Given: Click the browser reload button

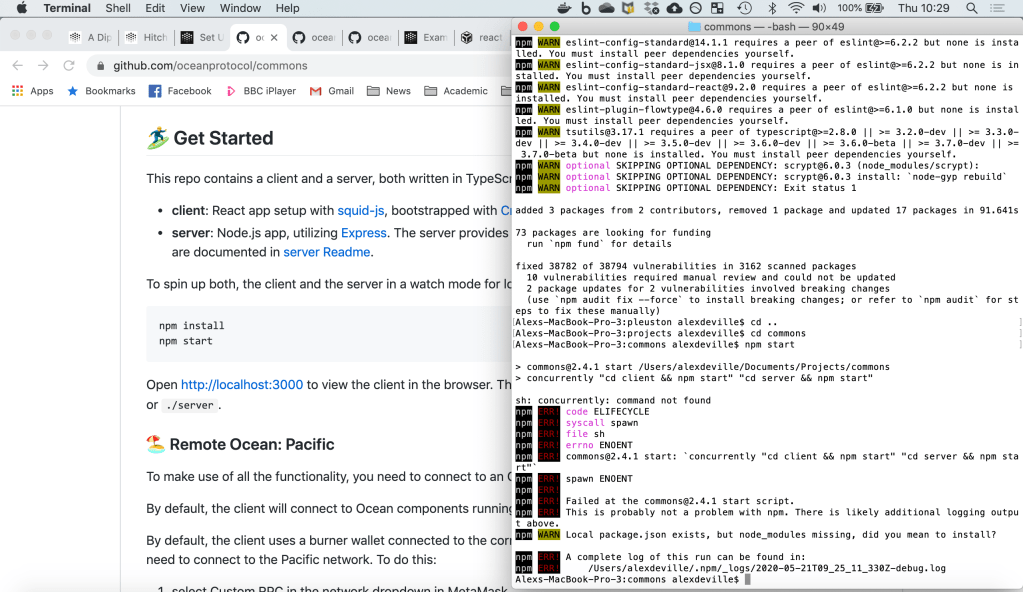Looking at the screenshot, I should click(69, 66).
